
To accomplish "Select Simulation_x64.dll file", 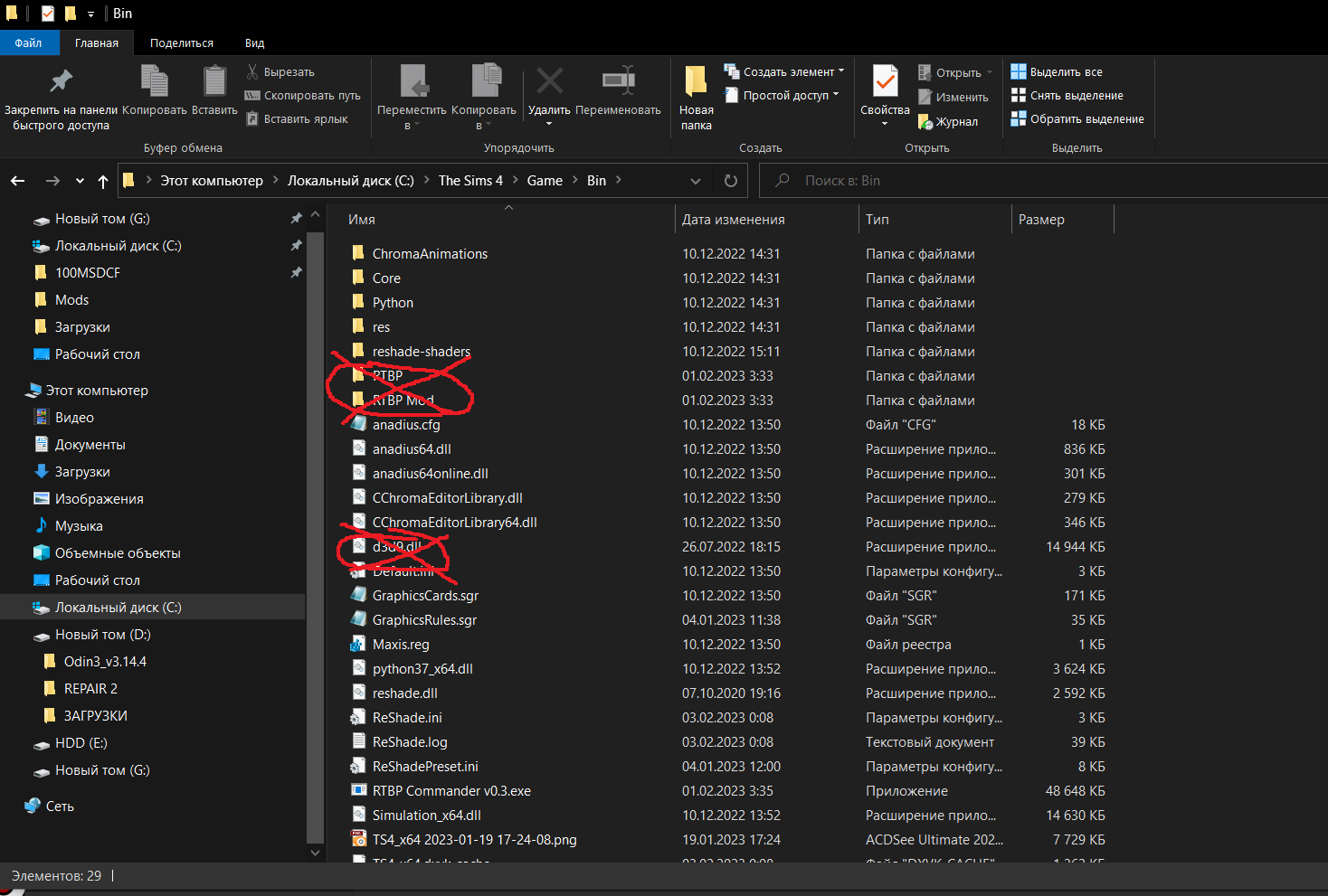I will click(426, 816).
